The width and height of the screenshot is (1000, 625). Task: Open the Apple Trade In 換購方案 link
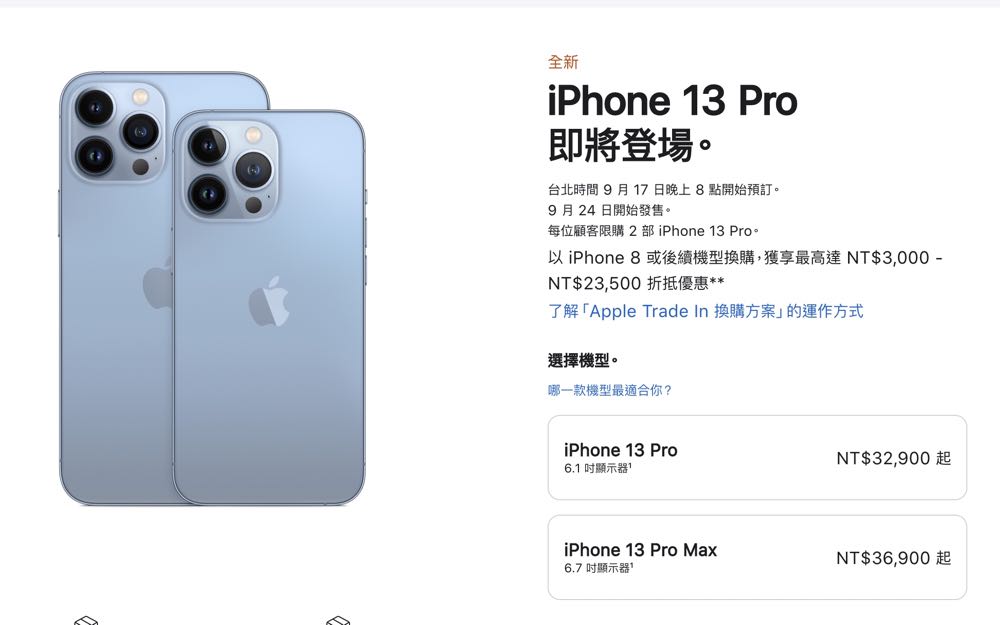tap(705, 311)
